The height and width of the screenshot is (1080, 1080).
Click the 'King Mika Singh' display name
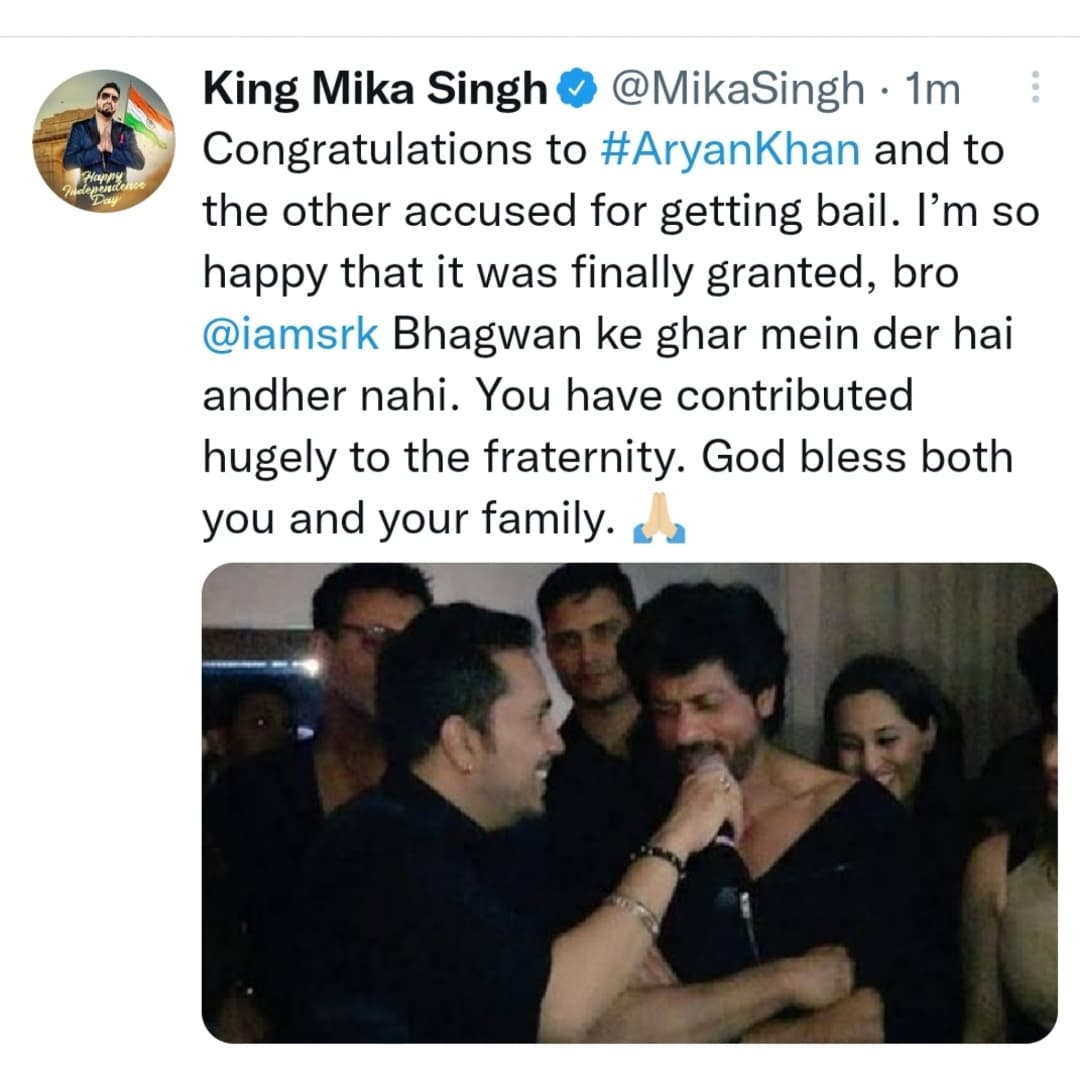[x=375, y=90]
